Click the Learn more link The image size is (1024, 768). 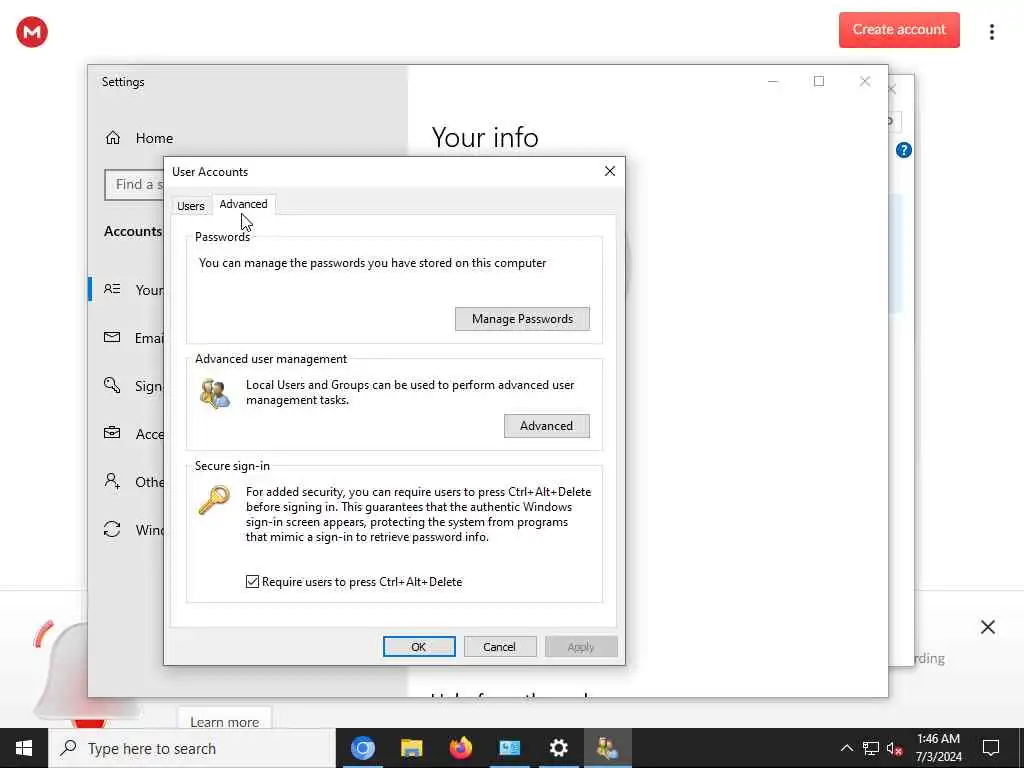pyautogui.click(x=225, y=722)
